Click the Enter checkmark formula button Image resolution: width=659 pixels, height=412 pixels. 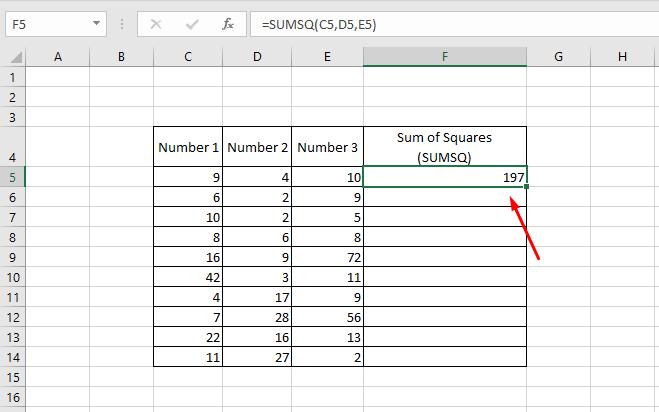click(192, 24)
